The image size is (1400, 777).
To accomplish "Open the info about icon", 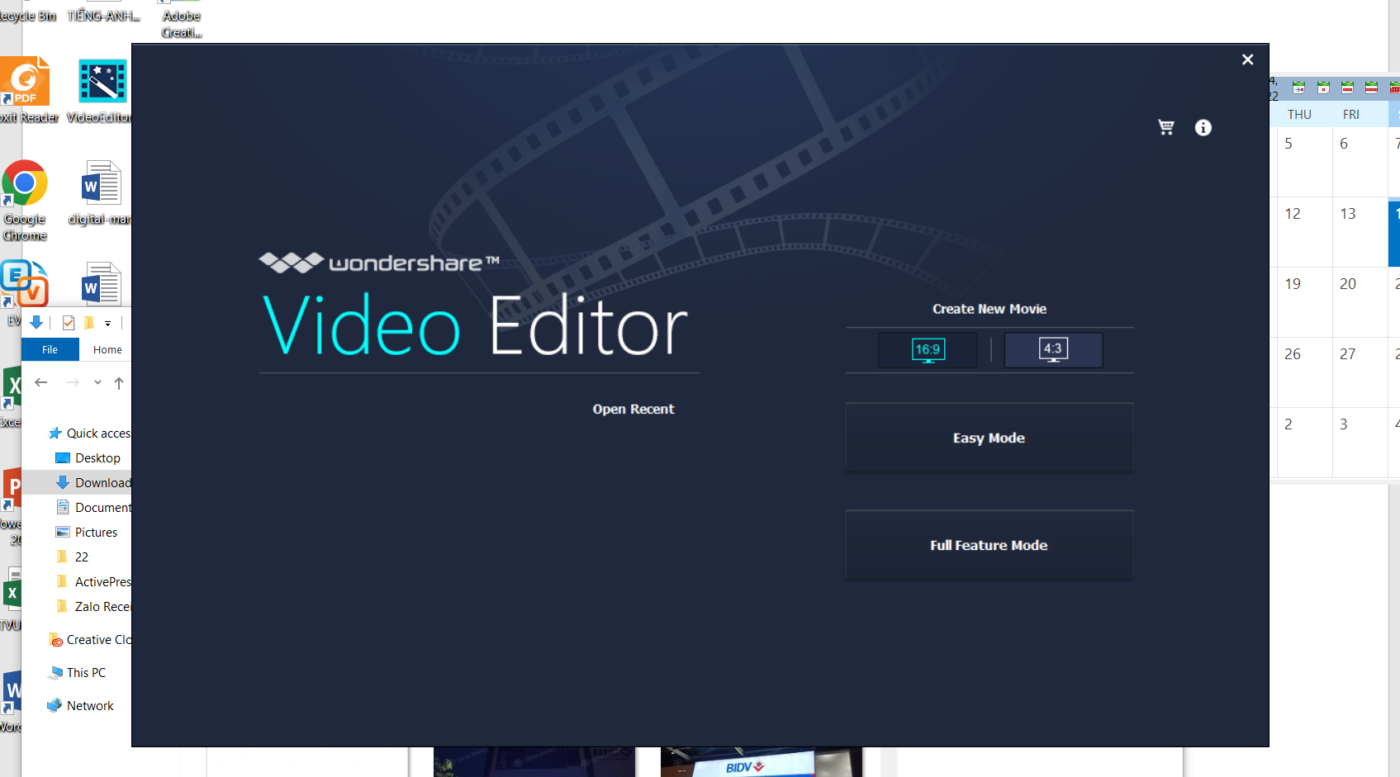I will (x=1203, y=127).
